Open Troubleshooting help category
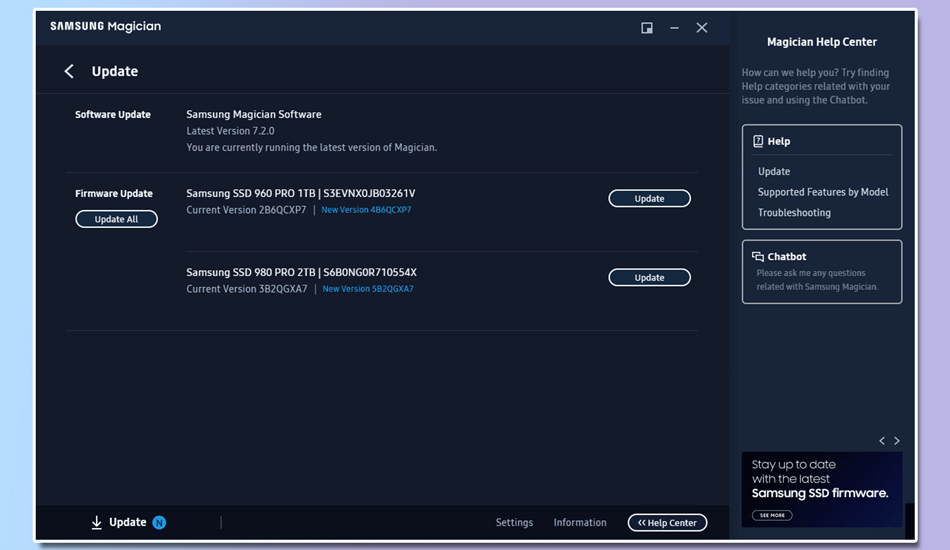The width and height of the screenshot is (950, 550). point(794,212)
